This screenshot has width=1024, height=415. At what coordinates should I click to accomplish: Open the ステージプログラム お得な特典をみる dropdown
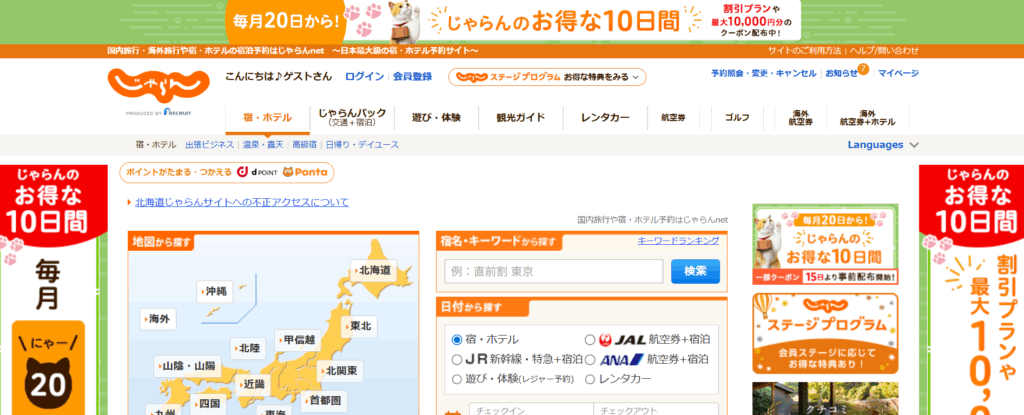coord(547,77)
